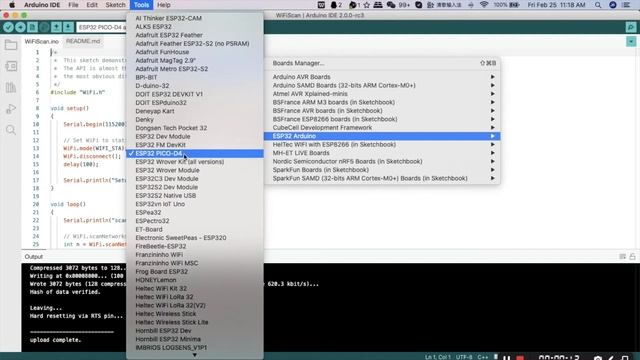Open the board selector ESP32 PICO-D4 dropdown
This screenshot has width=640, height=360.
click(101, 27)
